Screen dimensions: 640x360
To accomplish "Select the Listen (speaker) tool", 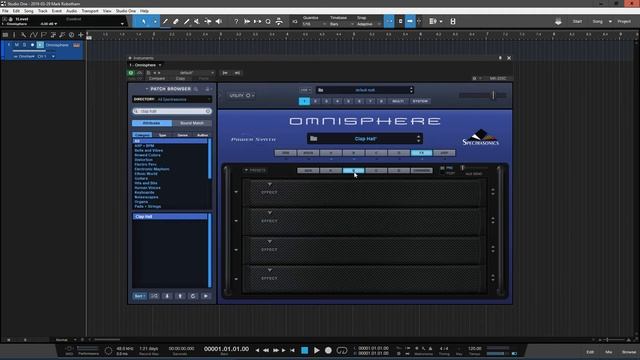I will [x=219, y=21].
